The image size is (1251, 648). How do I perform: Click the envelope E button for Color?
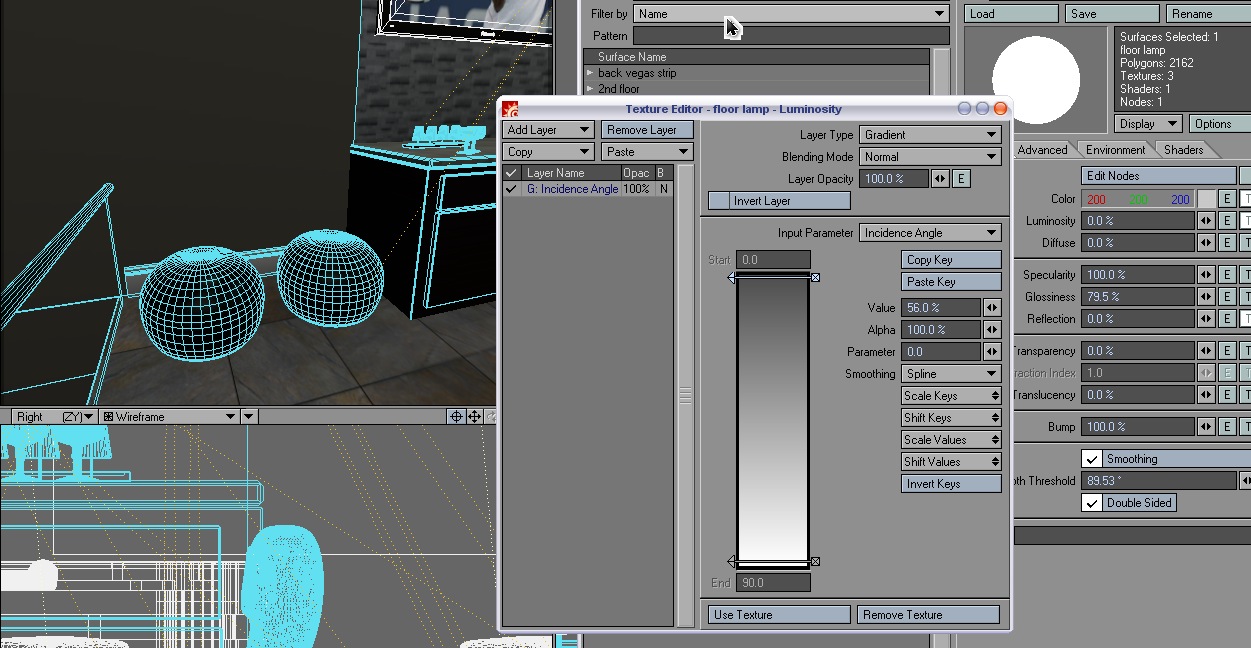[x=1227, y=199]
